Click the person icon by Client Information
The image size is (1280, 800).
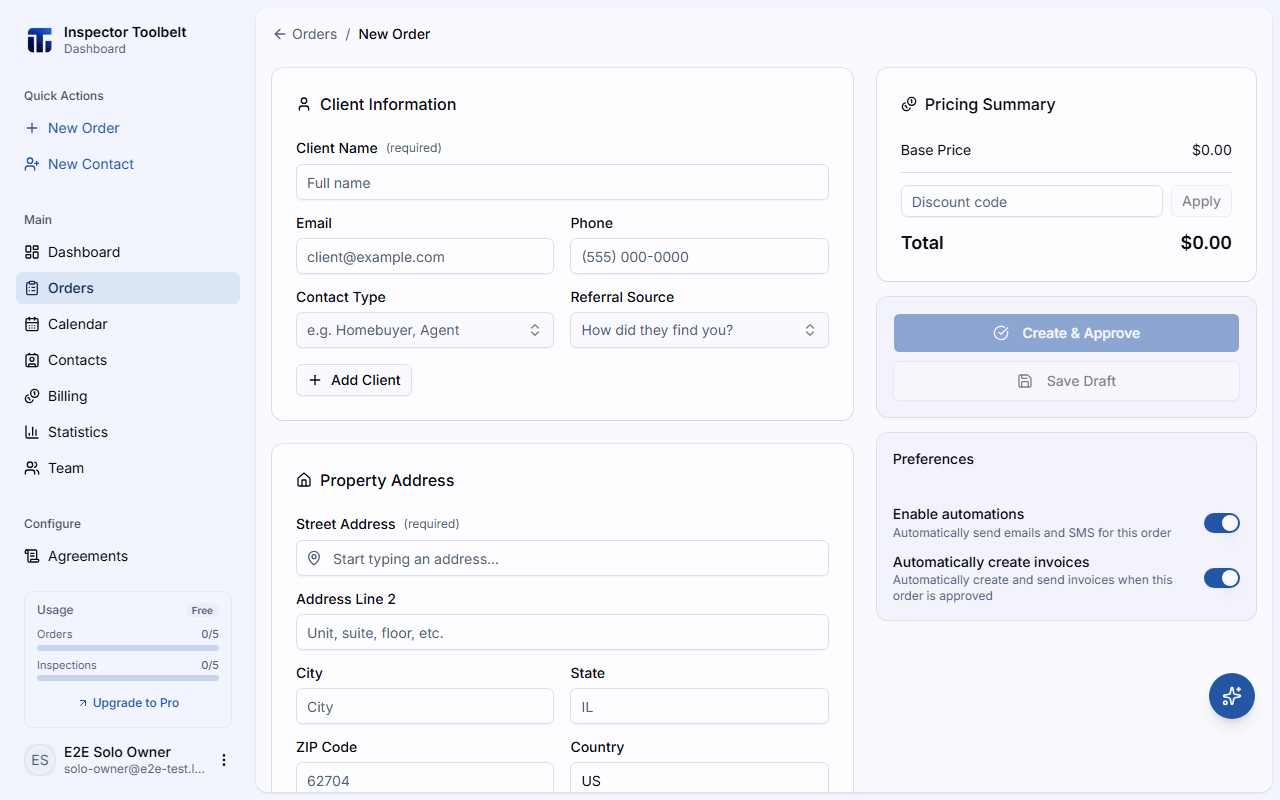point(304,104)
